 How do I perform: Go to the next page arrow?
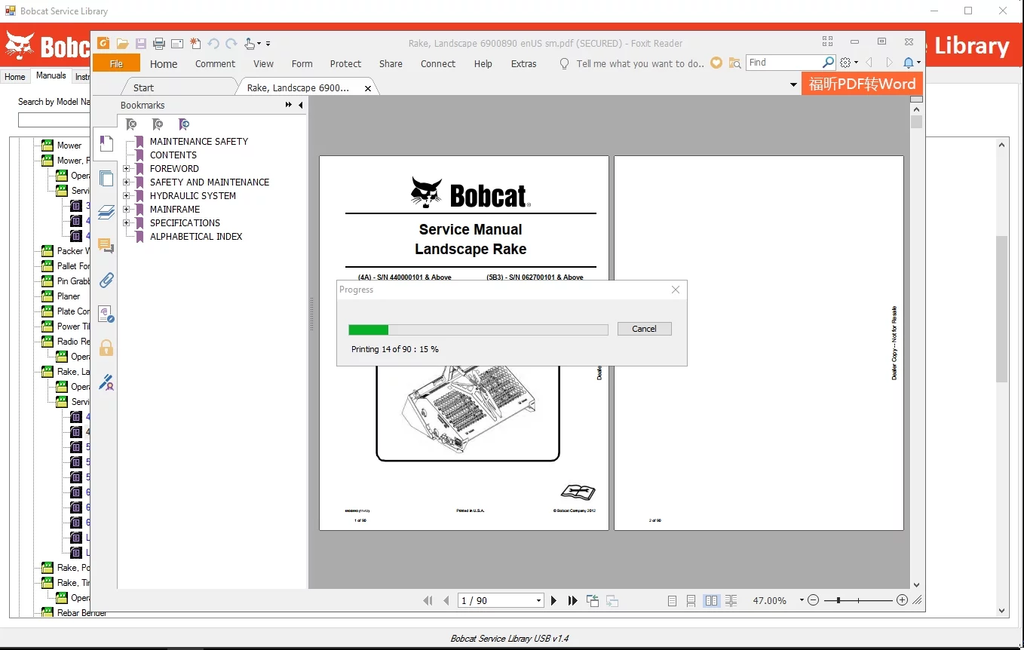pos(554,601)
